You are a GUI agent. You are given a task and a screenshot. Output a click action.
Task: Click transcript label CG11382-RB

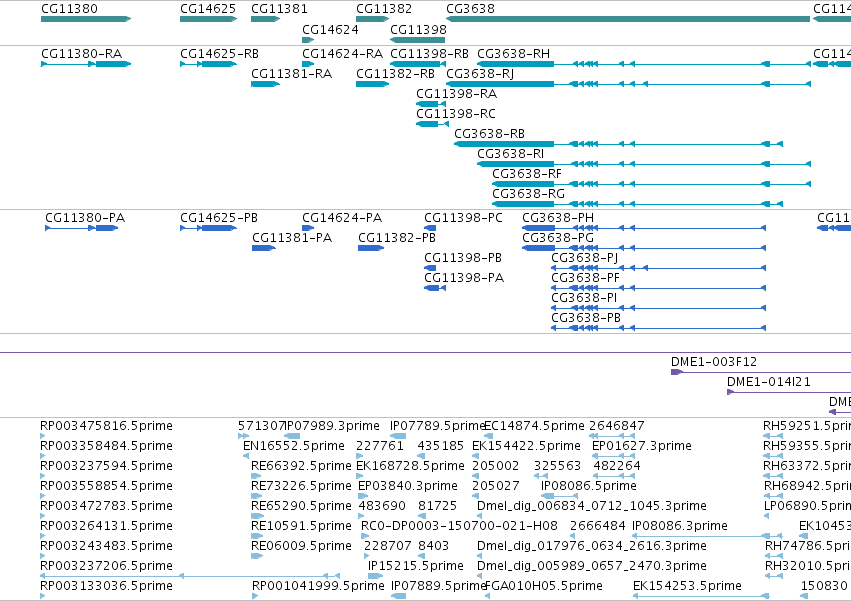[x=395, y=74]
